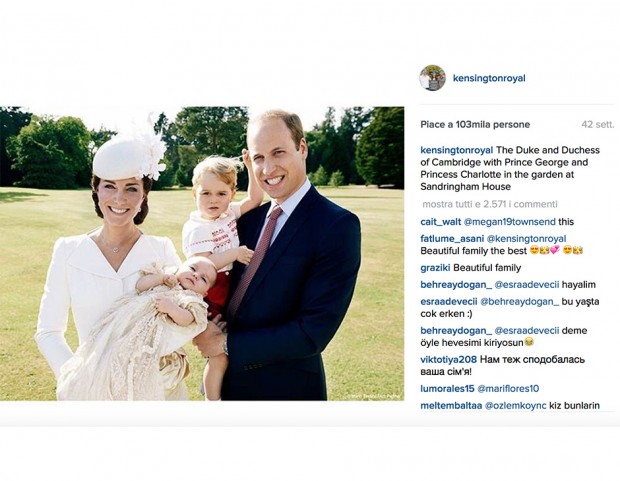
Task: Open the esraadevecii commenter profile
Action: point(449,302)
